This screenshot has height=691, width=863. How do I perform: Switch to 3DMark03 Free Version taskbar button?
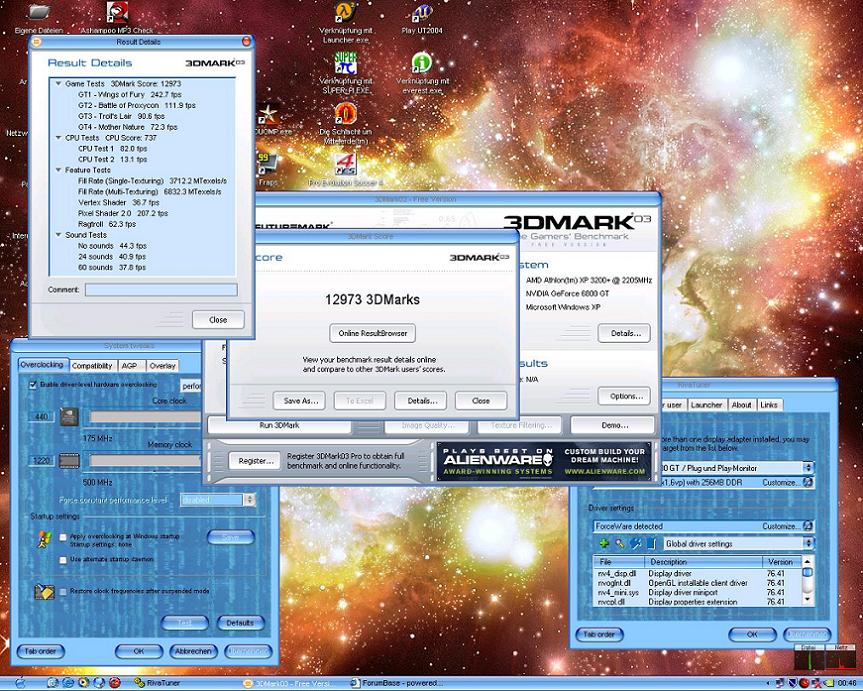pyautogui.click(x=286, y=683)
